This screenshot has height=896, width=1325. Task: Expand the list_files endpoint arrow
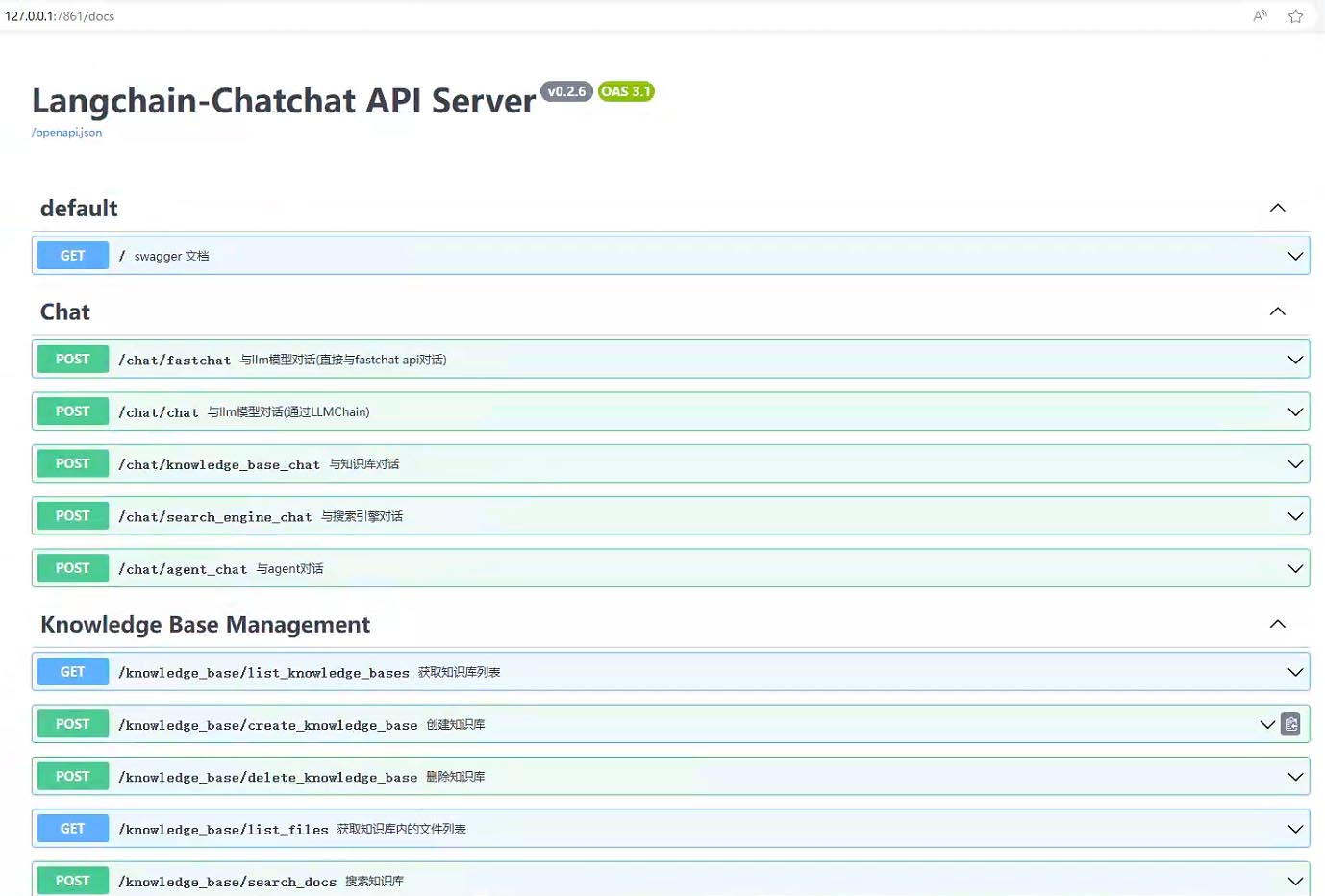1295,829
